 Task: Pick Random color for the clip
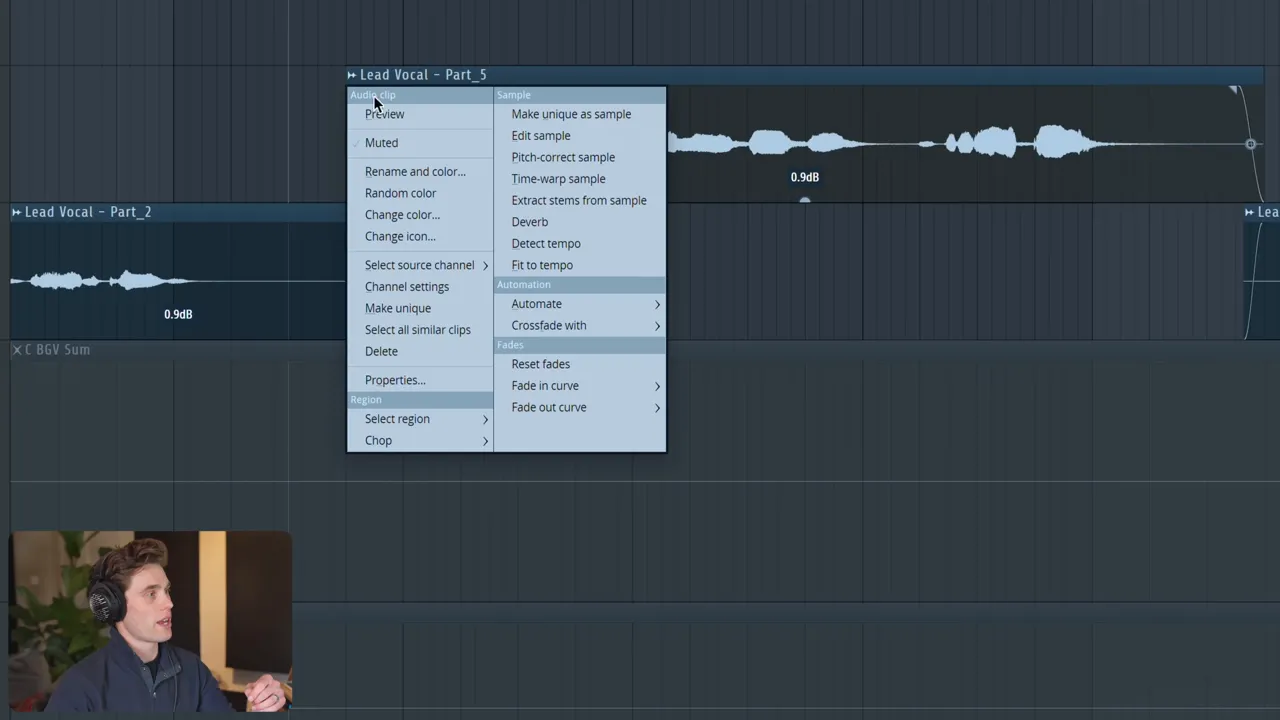pyautogui.click(x=400, y=193)
